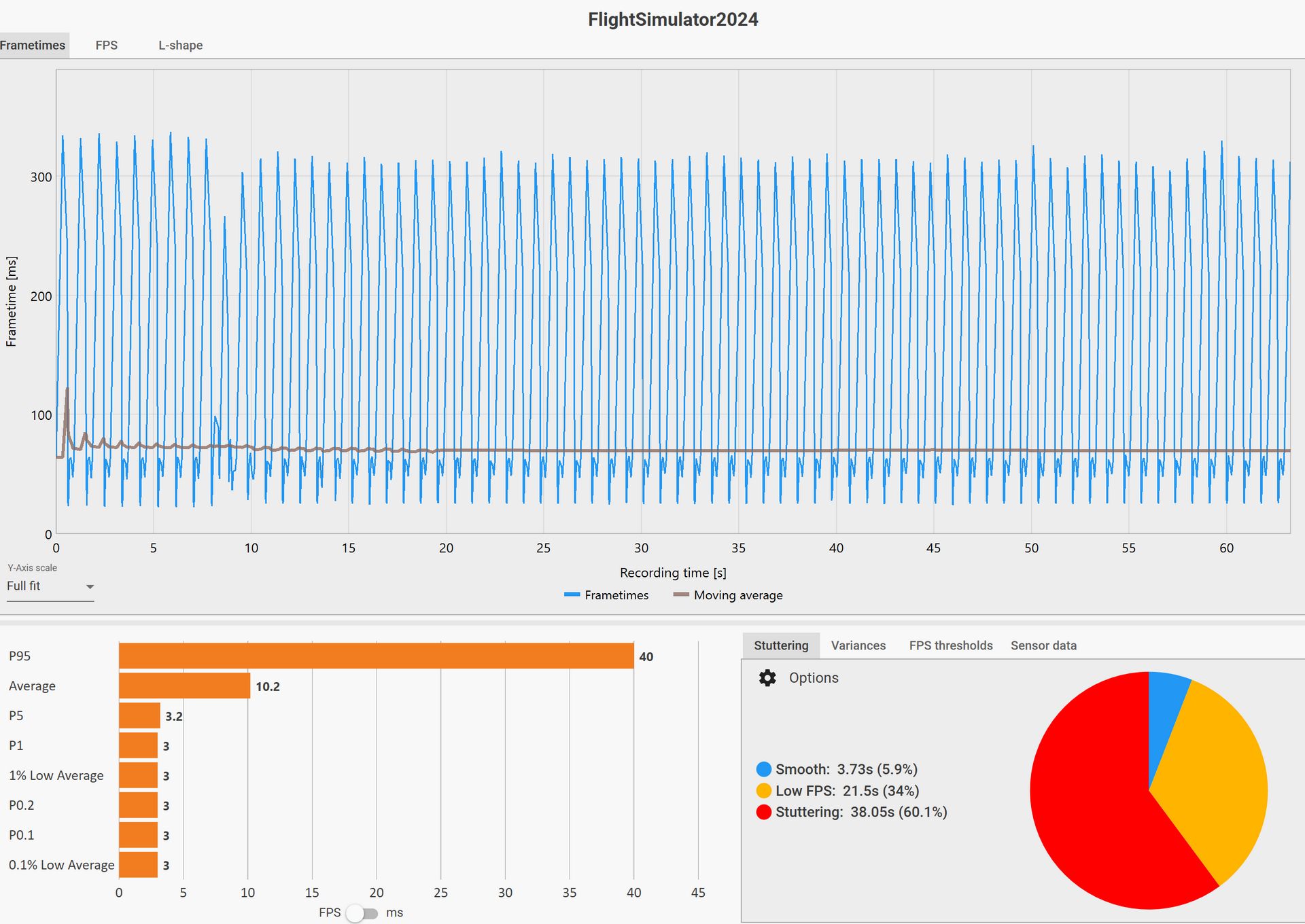The height and width of the screenshot is (924, 1305).
Task: Show the FPS thresholds tab
Action: [x=950, y=645]
